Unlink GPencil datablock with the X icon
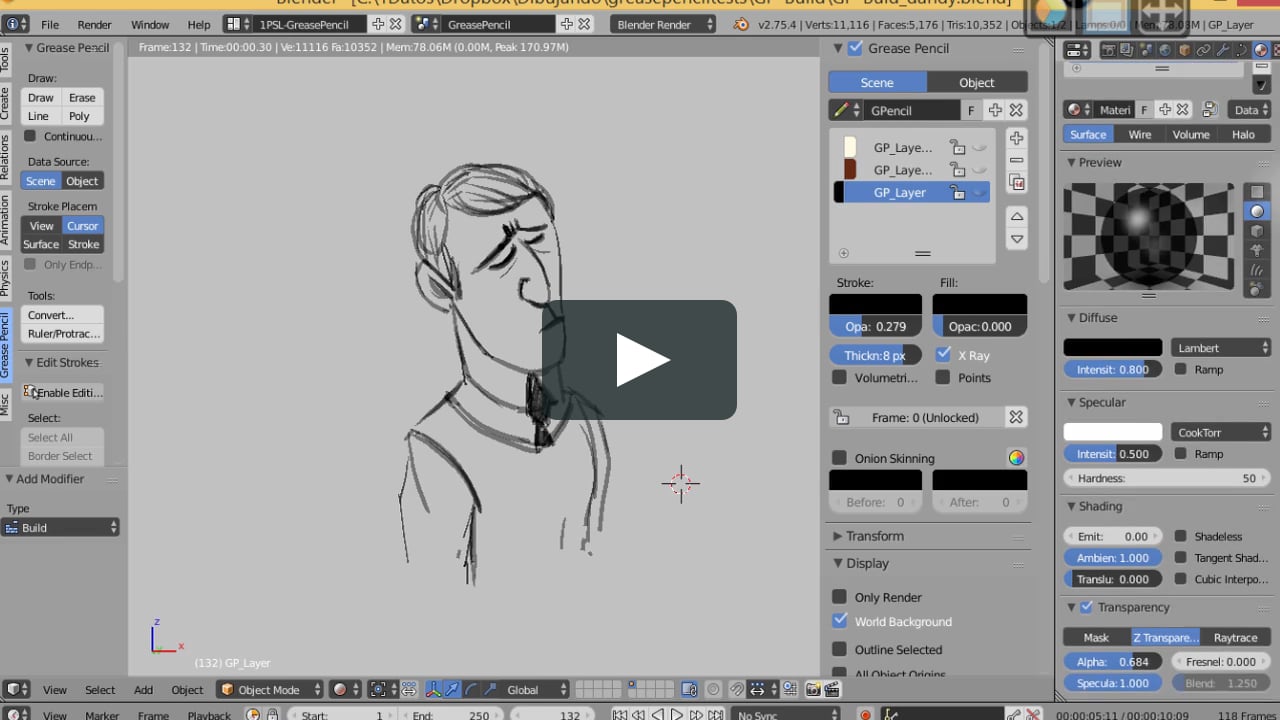 (x=1017, y=110)
